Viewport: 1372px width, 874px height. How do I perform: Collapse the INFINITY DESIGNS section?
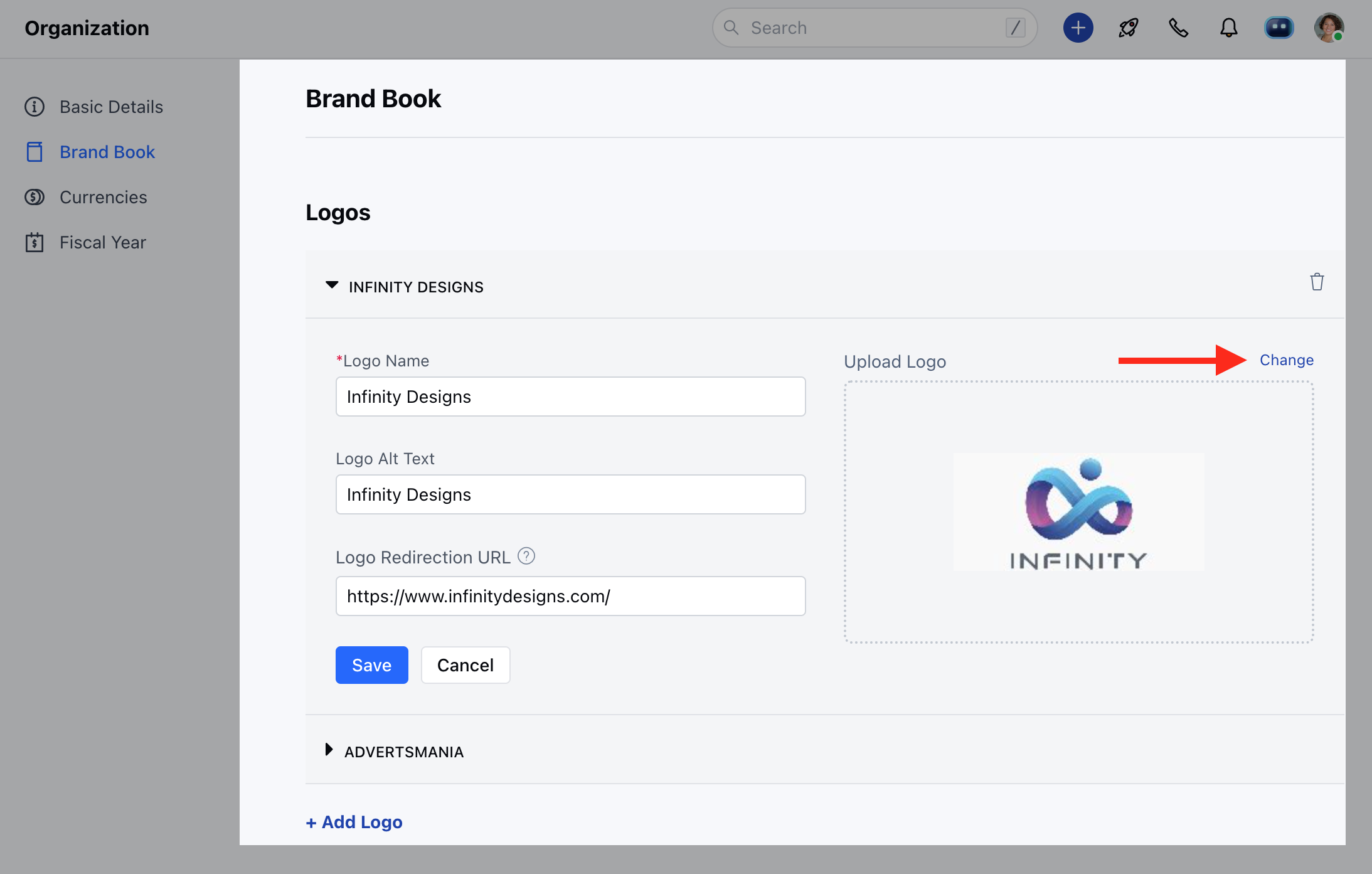[332, 285]
